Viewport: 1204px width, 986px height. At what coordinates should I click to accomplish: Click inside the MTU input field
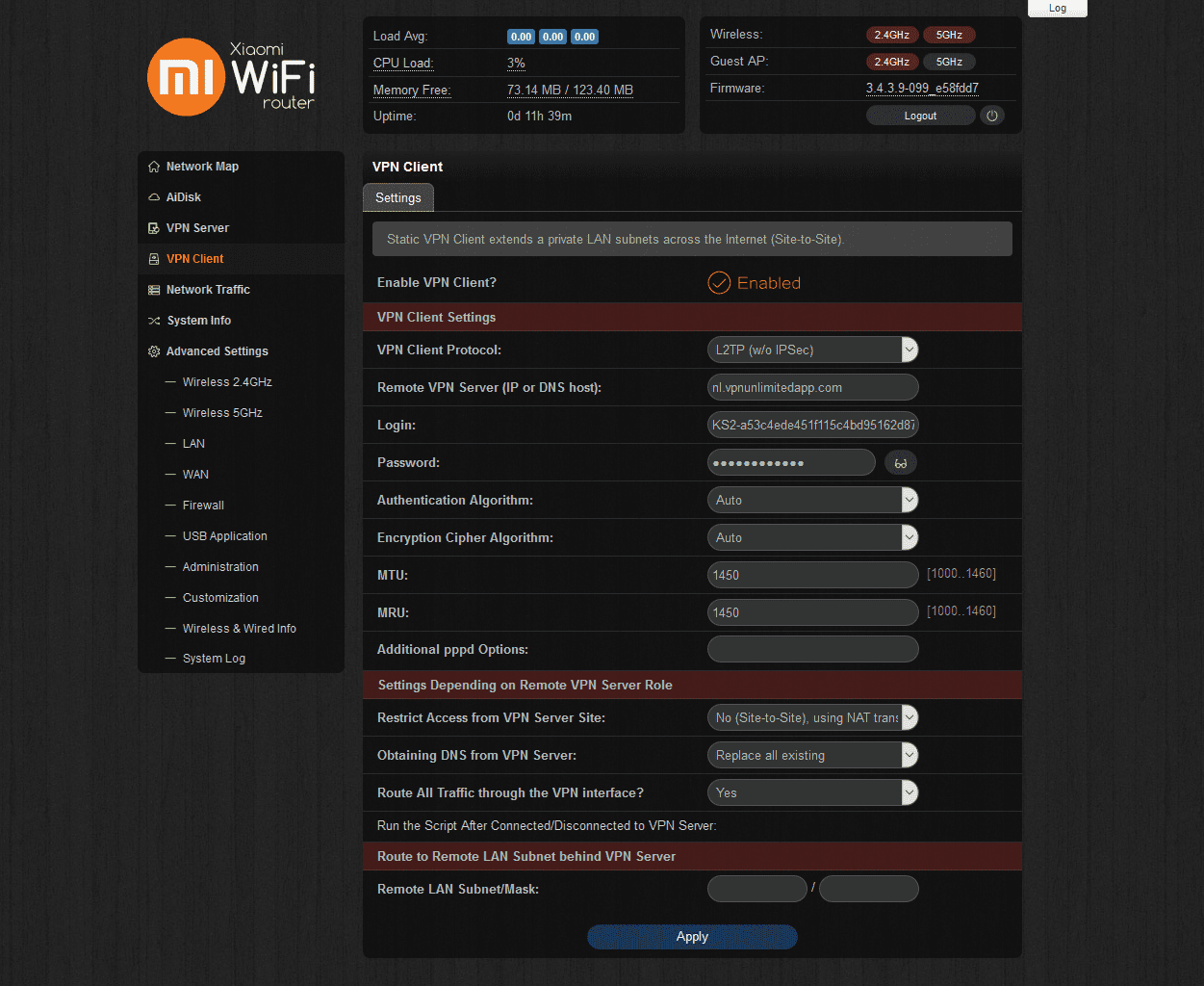point(812,575)
